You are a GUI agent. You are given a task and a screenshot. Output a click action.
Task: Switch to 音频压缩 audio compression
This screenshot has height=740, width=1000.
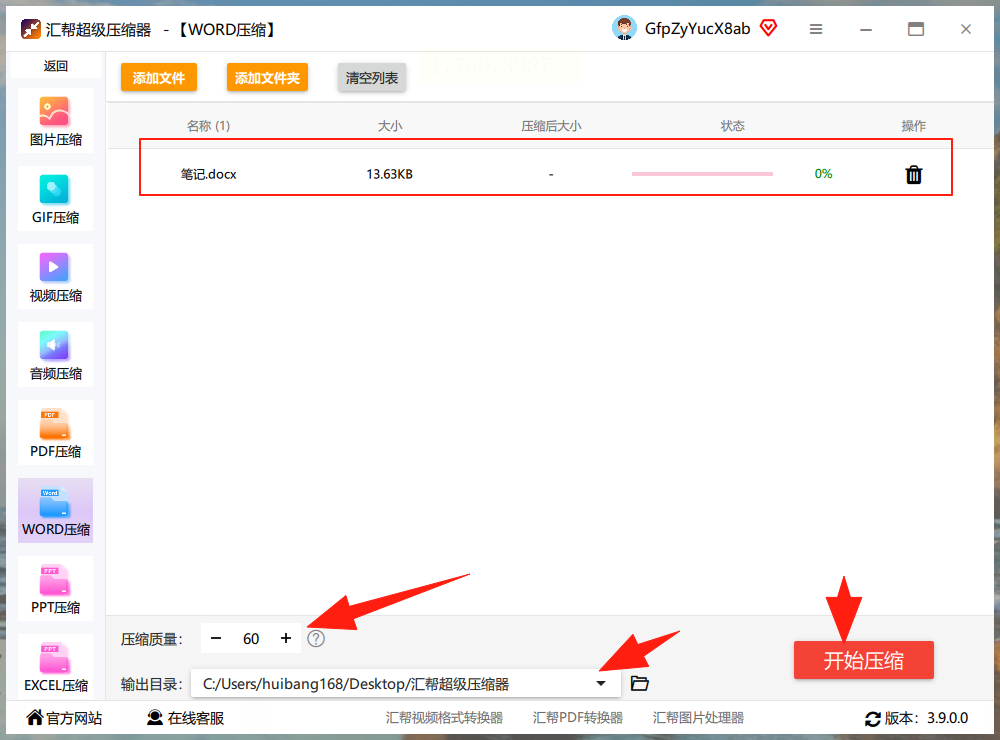point(55,355)
